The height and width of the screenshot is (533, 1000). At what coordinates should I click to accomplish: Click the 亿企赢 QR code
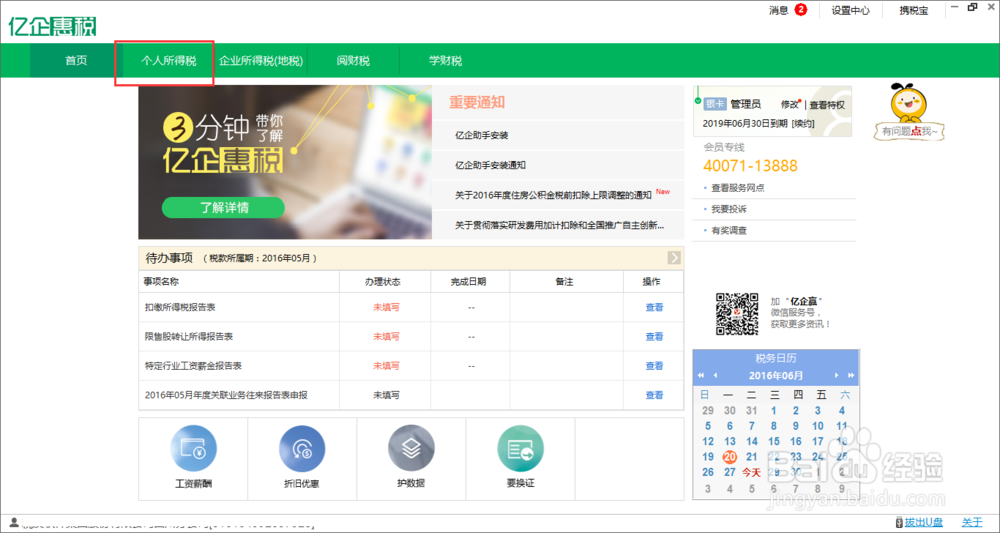737,314
